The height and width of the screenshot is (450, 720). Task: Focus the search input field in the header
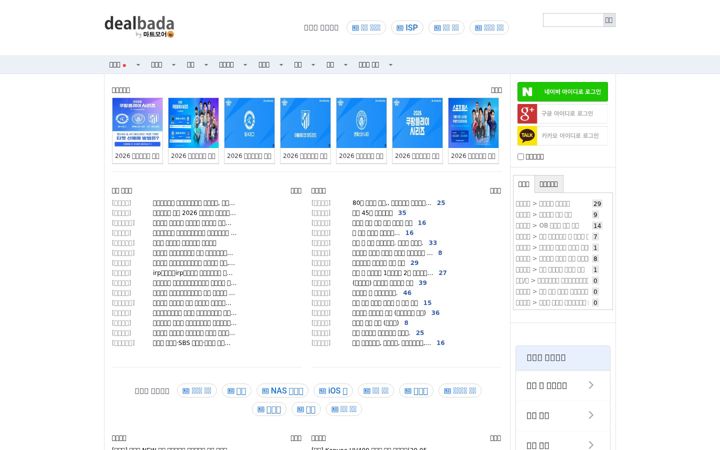pyautogui.click(x=573, y=20)
